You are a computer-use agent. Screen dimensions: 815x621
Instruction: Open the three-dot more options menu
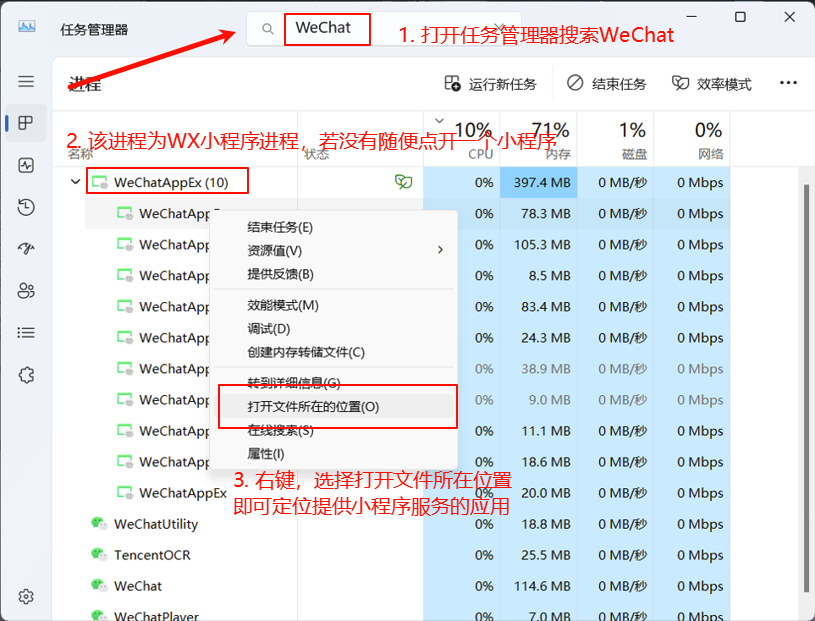[788, 83]
